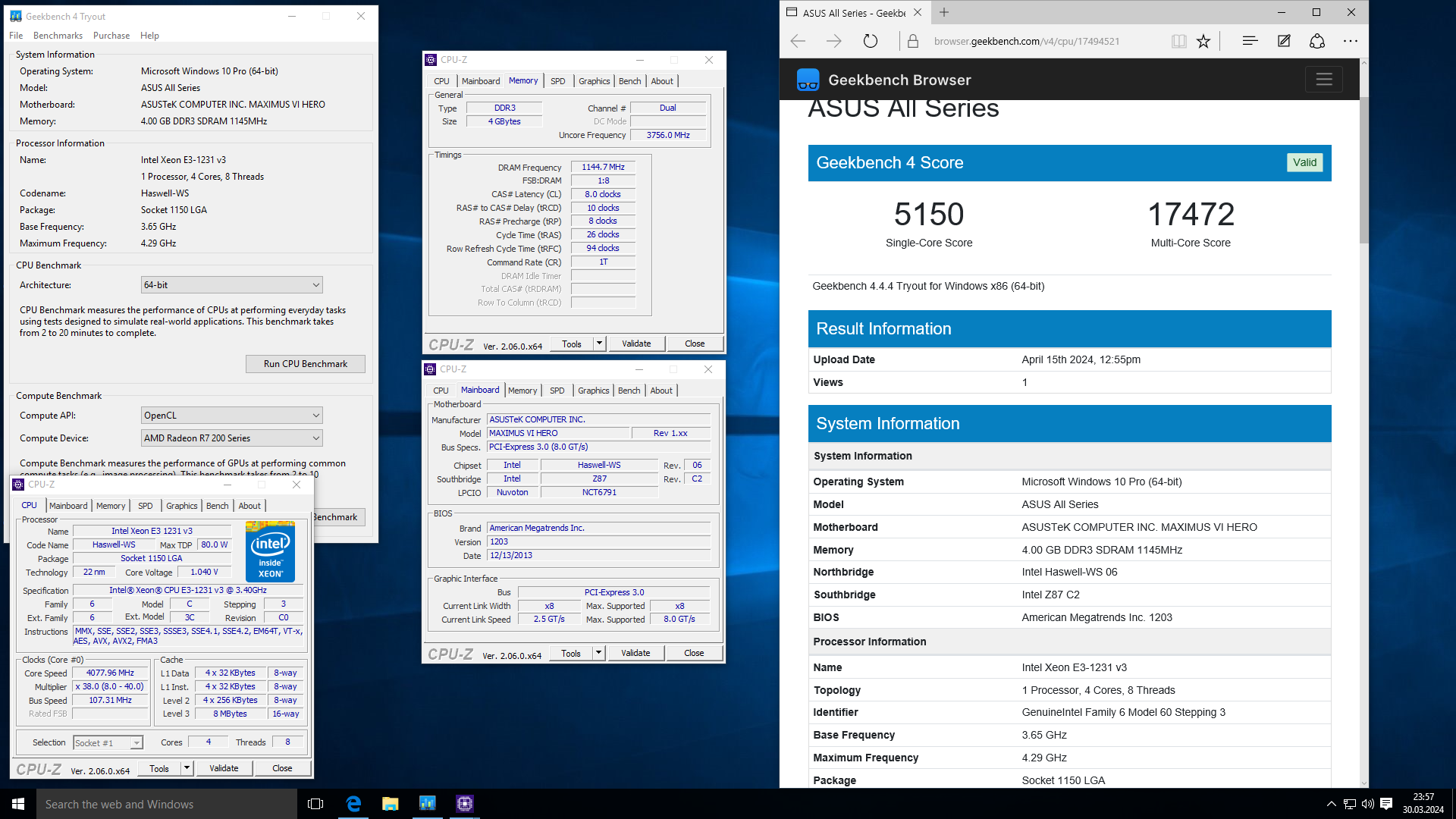Screen dimensions: 1456x819
Task: Click the Uncore Frequency 3756.0 MHz value
Action: [667, 135]
